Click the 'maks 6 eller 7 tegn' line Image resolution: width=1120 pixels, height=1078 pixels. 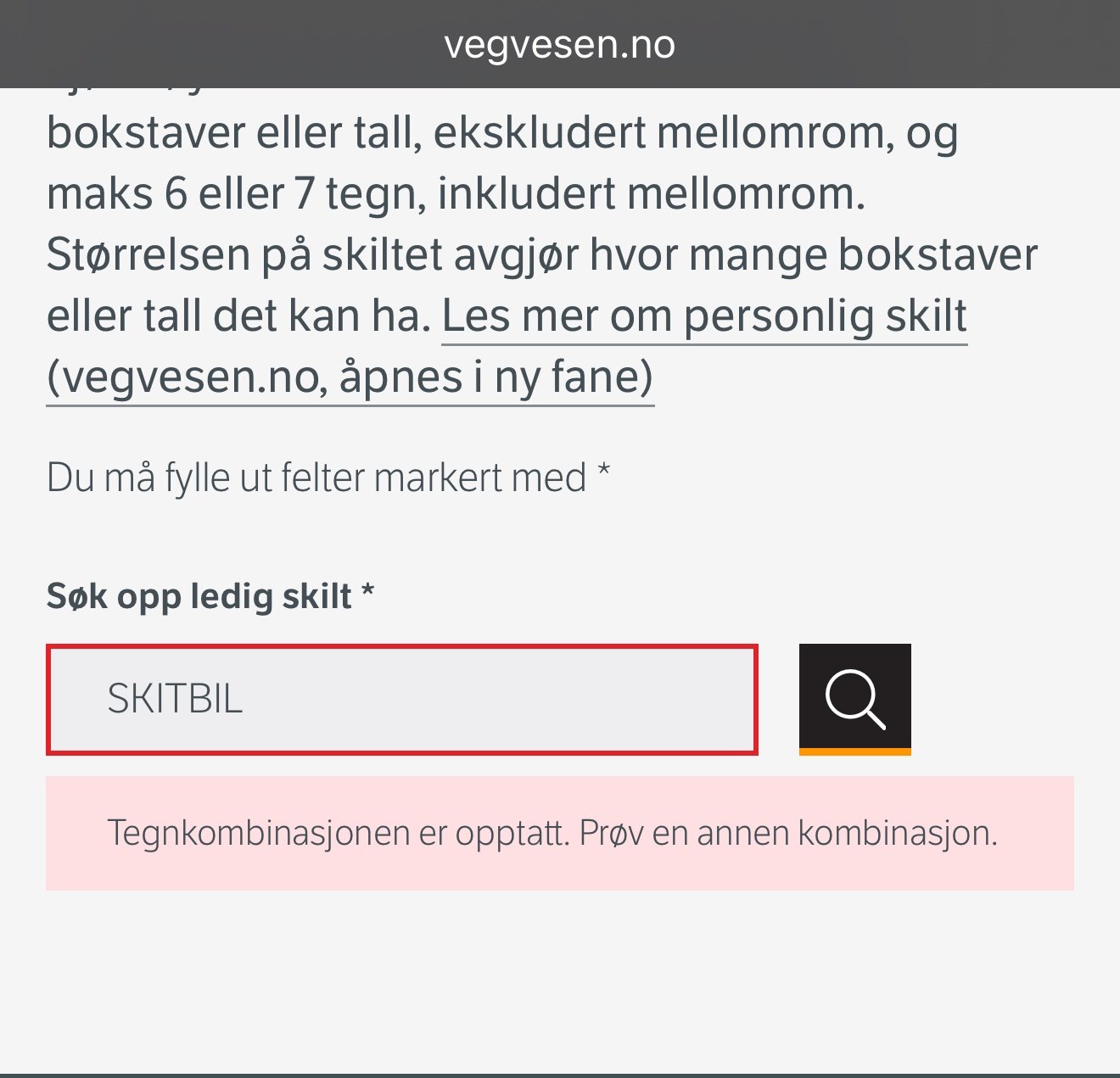(456, 194)
